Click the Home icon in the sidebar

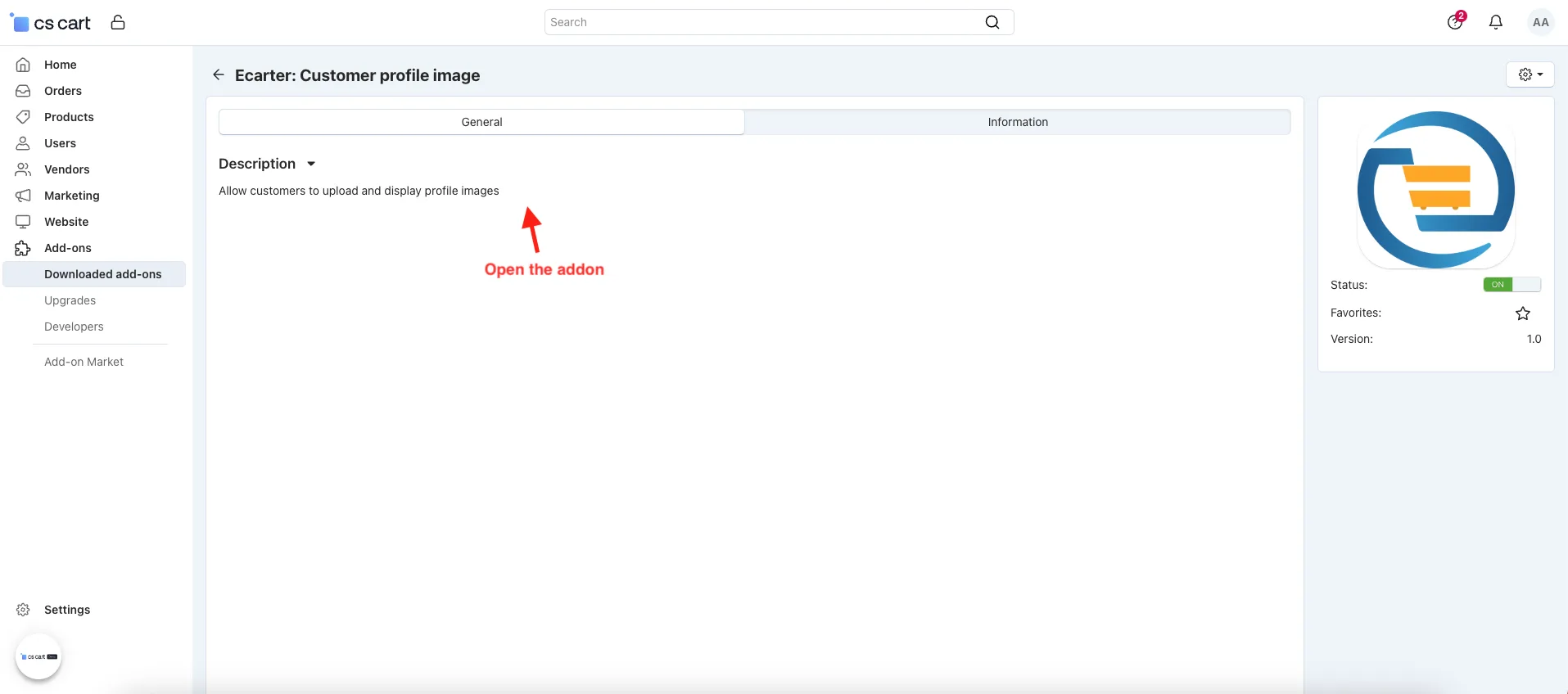click(x=23, y=65)
